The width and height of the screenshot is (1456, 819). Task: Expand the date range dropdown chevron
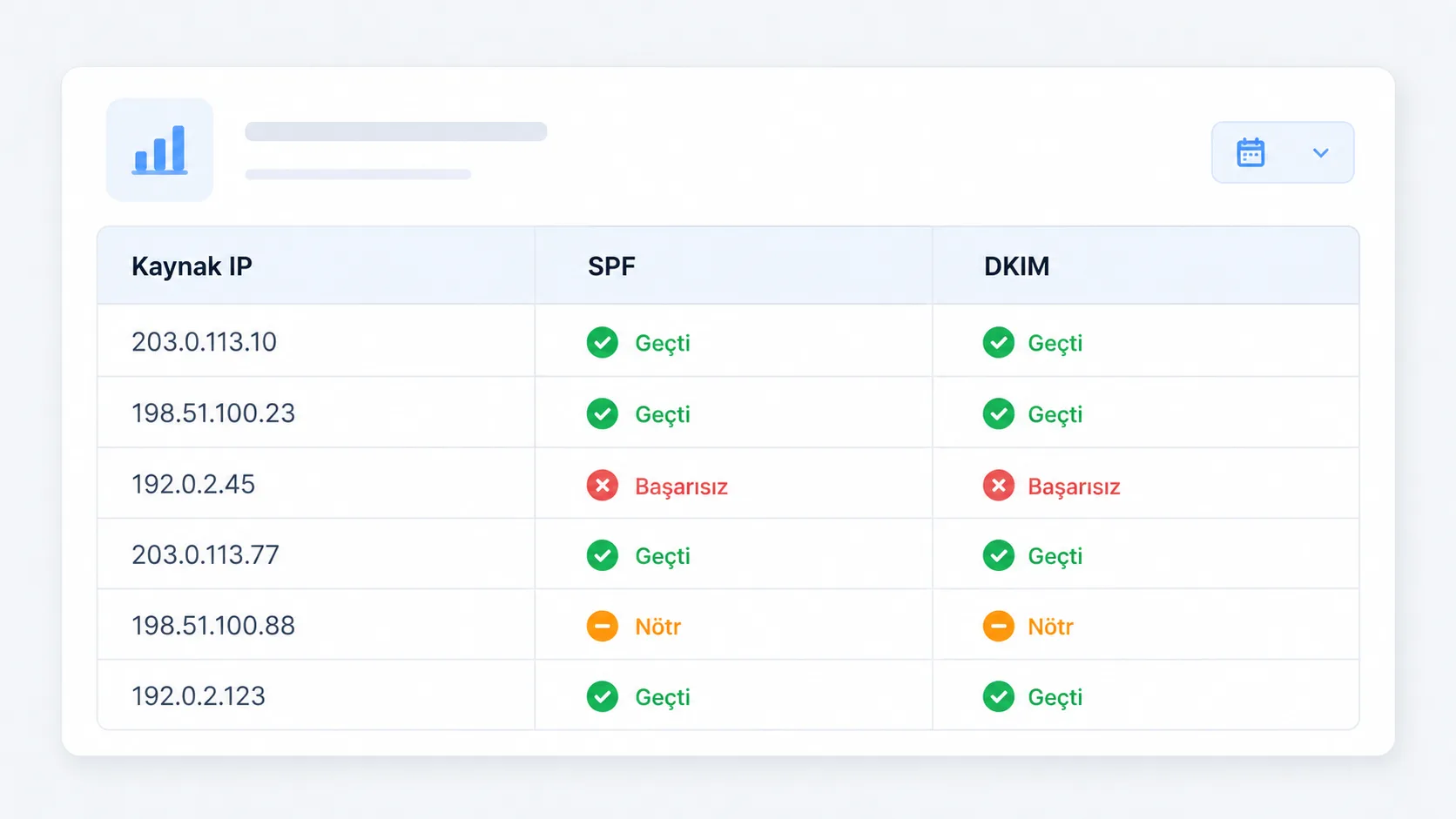tap(1320, 153)
